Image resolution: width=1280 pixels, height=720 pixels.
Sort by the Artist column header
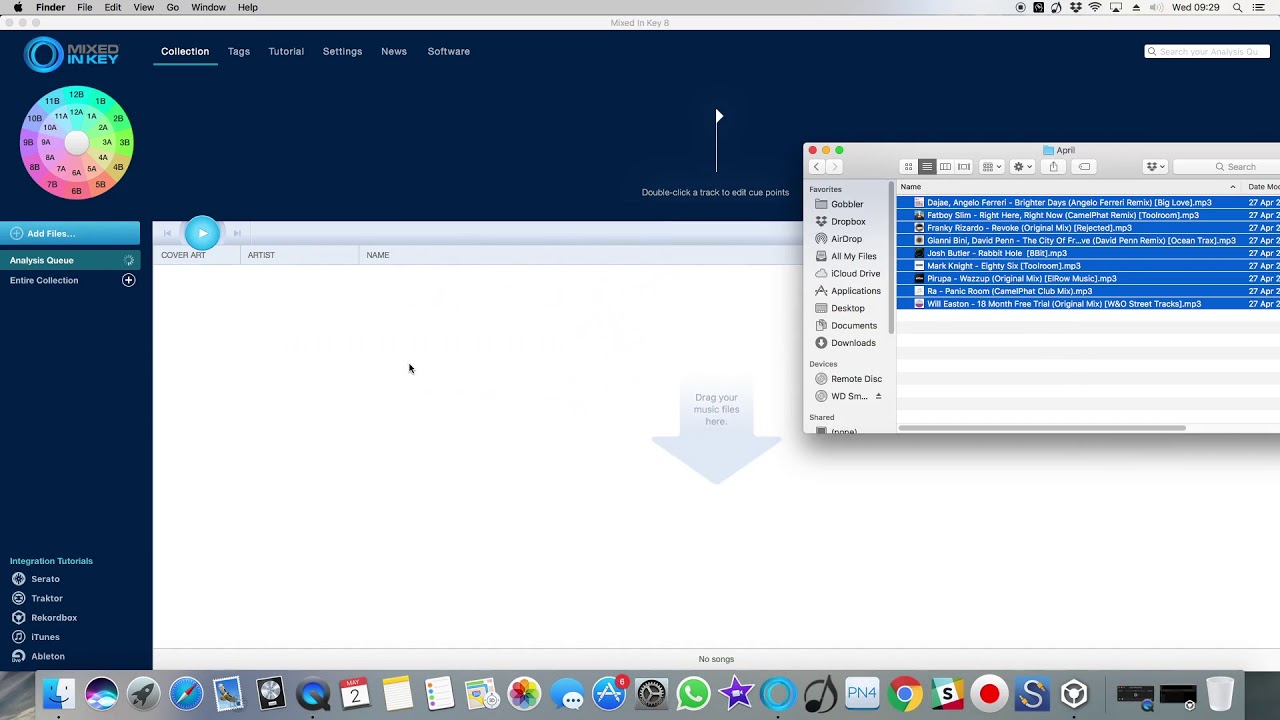300,255
